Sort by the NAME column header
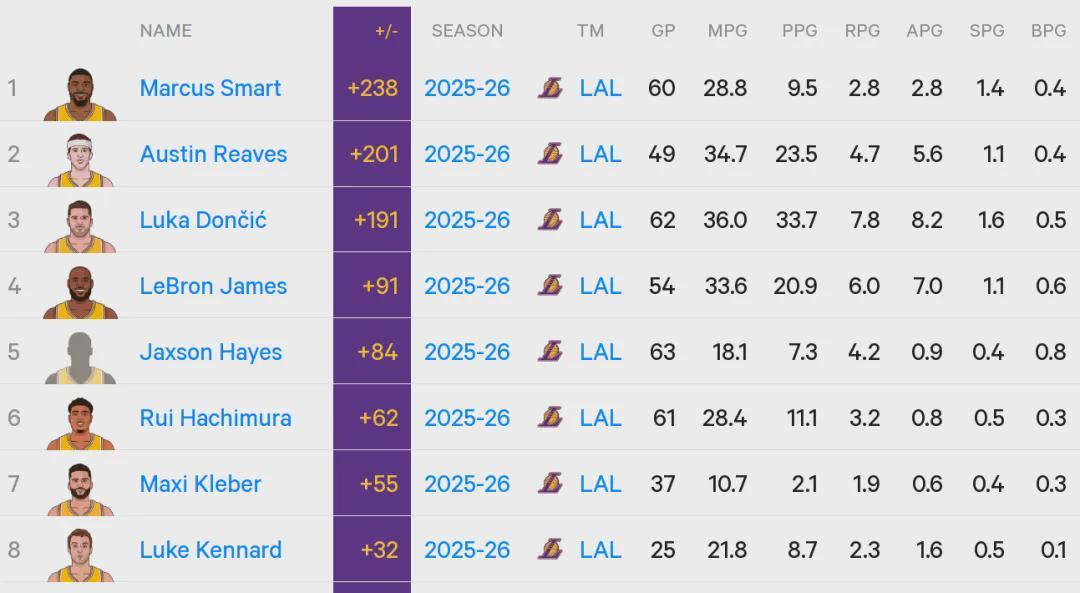The height and width of the screenshot is (593, 1080). click(x=166, y=31)
